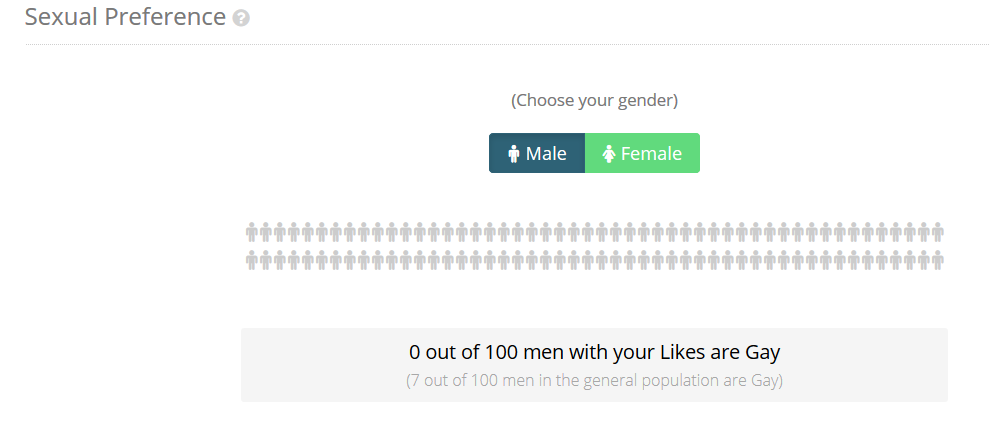Click the first person icon in the bottom row
The height and width of the screenshot is (432, 989).
coord(252,260)
